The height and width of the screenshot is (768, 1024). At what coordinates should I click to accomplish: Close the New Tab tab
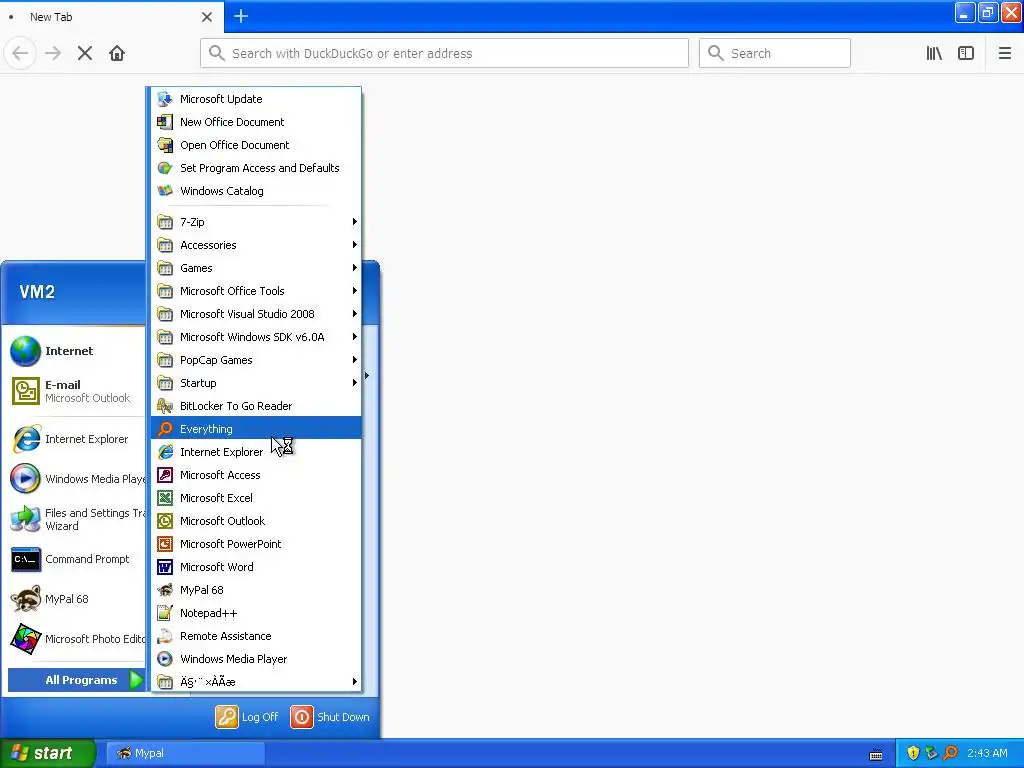[x=207, y=17]
